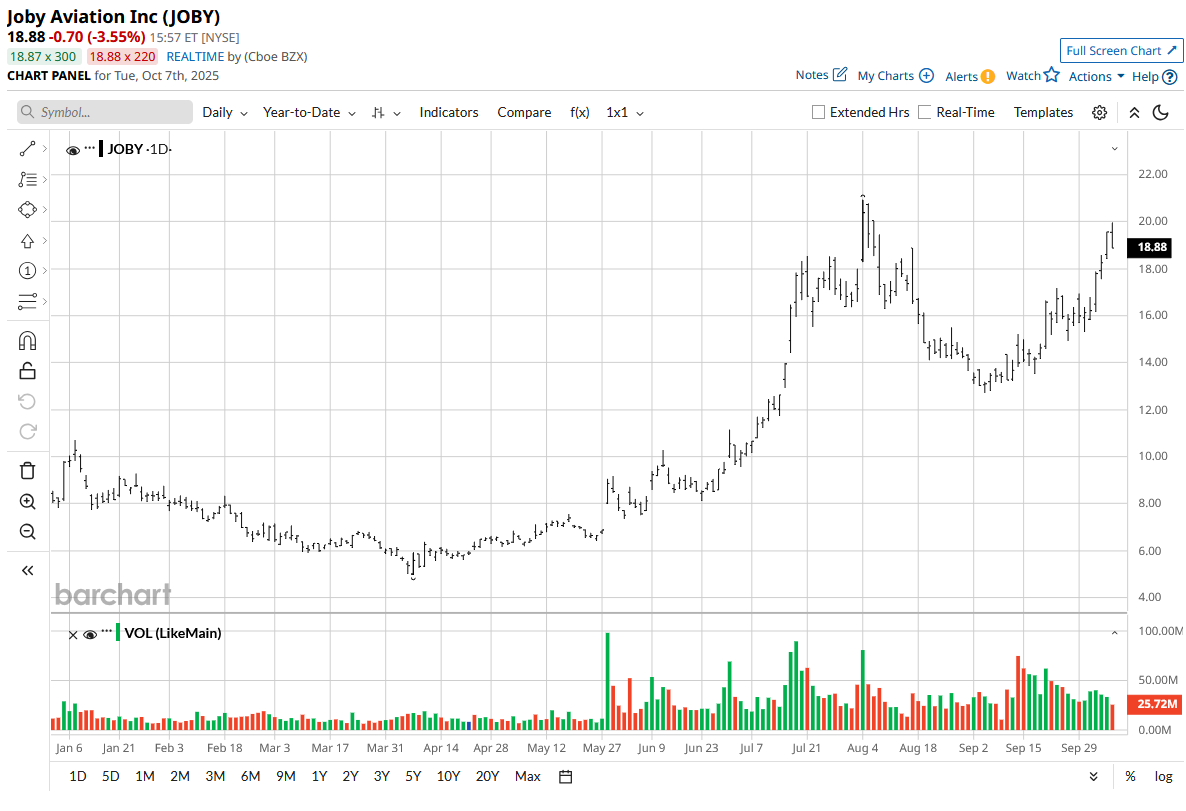Select the 1Y time range button

tap(319, 777)
